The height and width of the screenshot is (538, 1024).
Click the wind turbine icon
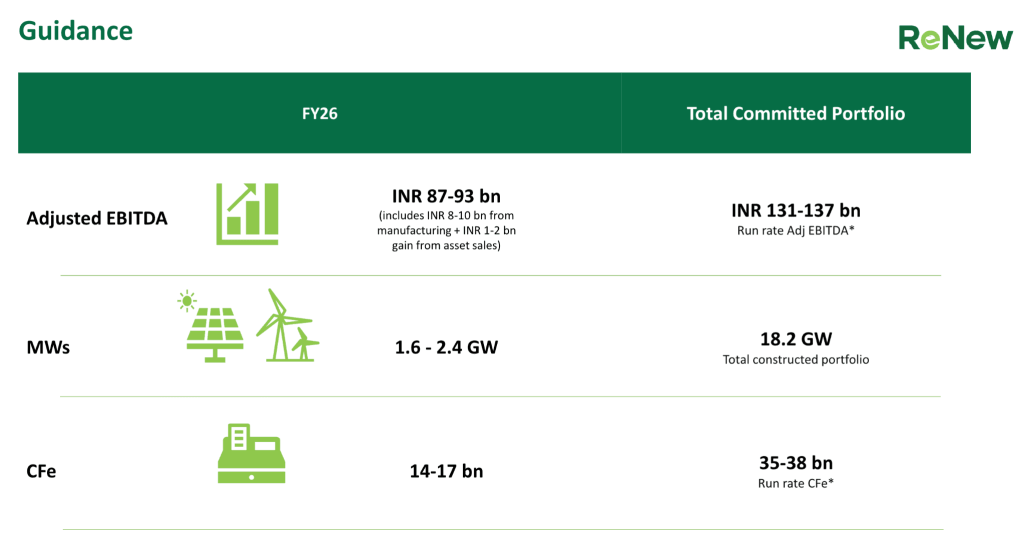(287, 325)
